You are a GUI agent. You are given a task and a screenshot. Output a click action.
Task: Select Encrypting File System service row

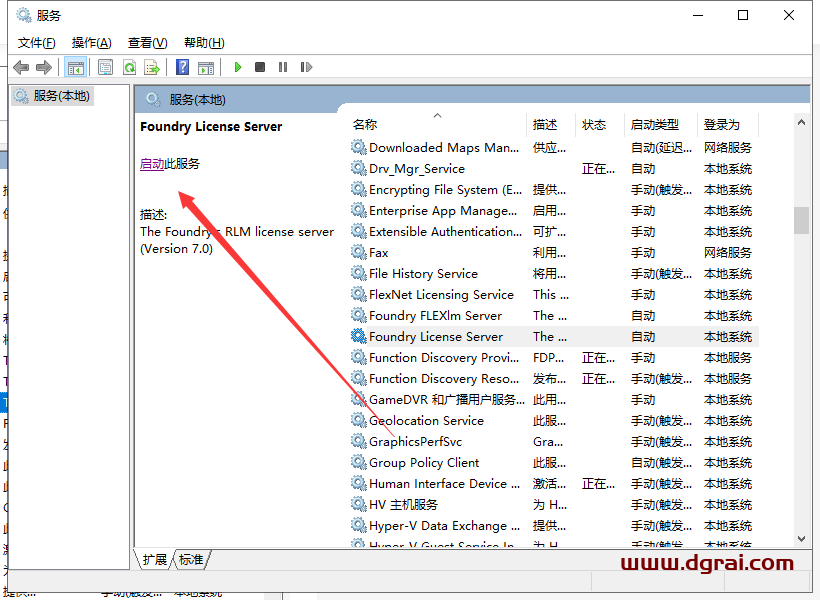[553, 189]
